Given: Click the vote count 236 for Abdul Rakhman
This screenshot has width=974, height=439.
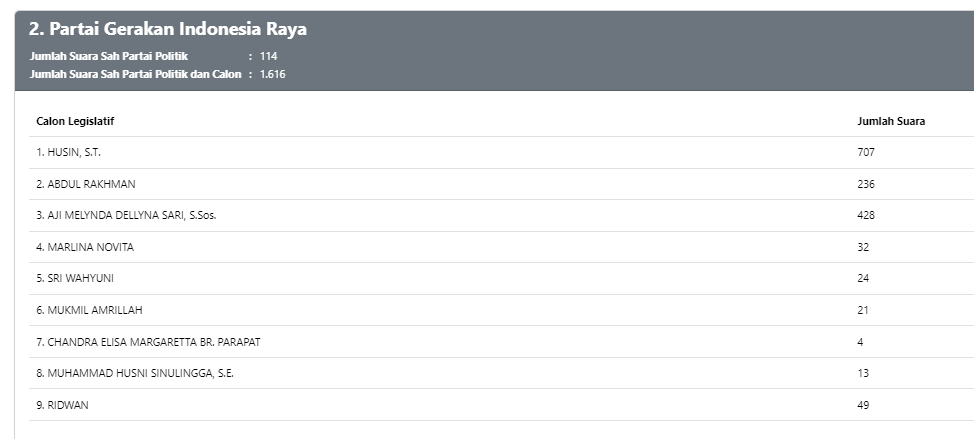Looking at the screenshot, I should click(x=866, y=184).
